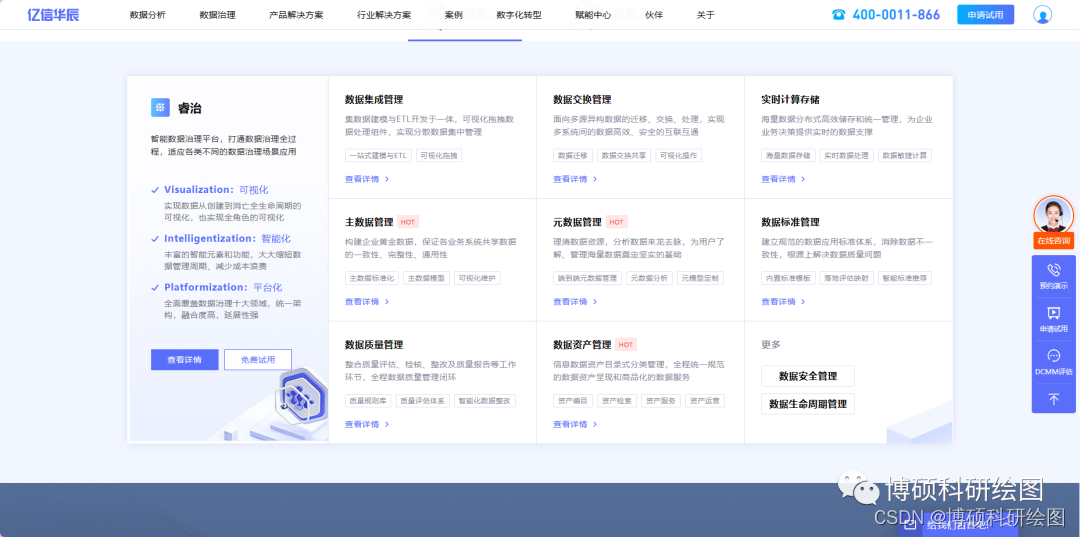This screenshot has height=537, width=1080.
Task: Click the 元数据分析 tag
Action: [649, 278]
